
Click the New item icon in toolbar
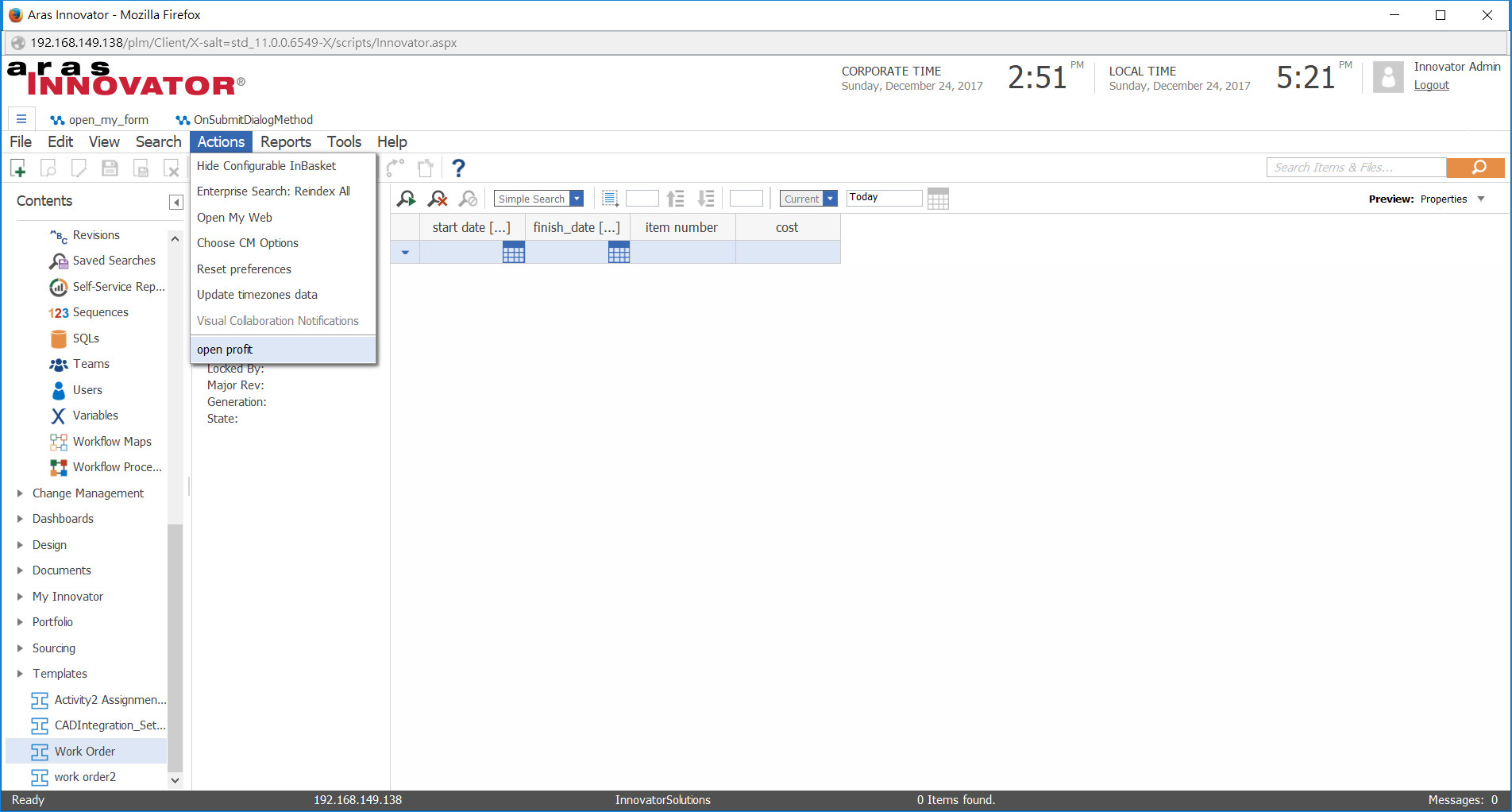[x=18, y=168]
